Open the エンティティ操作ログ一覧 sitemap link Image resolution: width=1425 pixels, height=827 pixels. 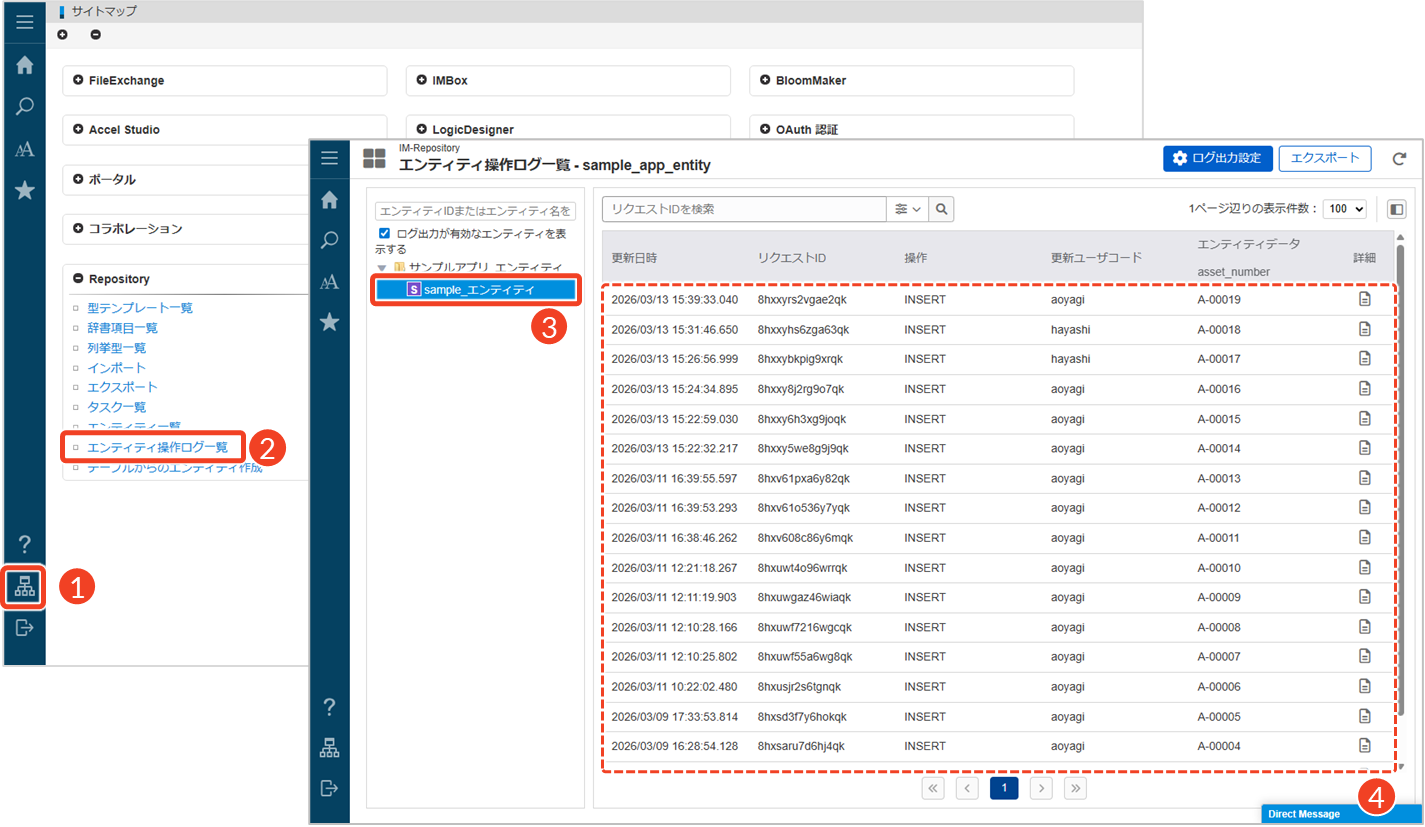pyautogui.click(x=158, y=447)
